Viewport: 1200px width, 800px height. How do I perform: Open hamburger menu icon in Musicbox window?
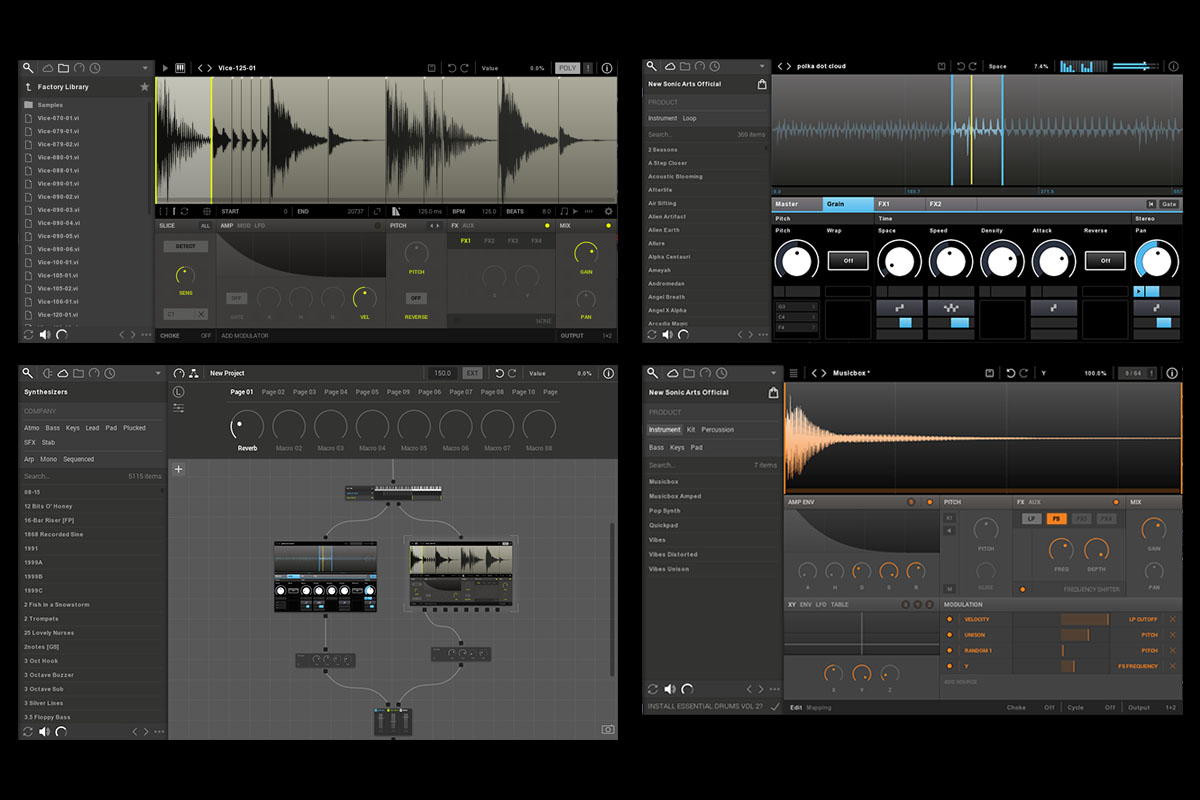click(x=794, y=373)
